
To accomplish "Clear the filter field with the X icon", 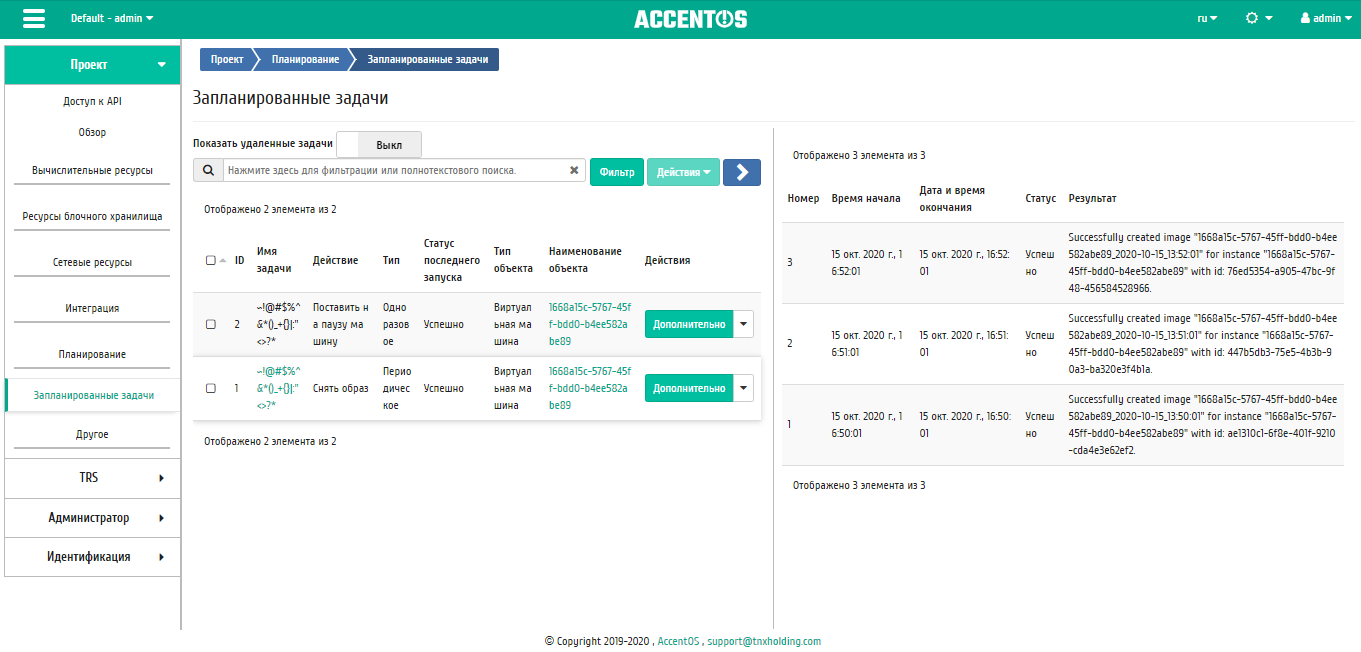I will point(574,171).
